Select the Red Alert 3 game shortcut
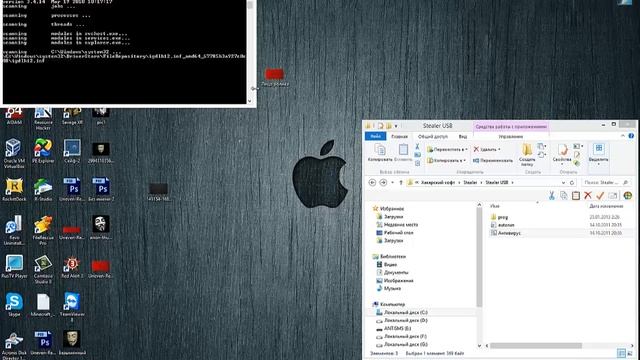 click(72, 266)
